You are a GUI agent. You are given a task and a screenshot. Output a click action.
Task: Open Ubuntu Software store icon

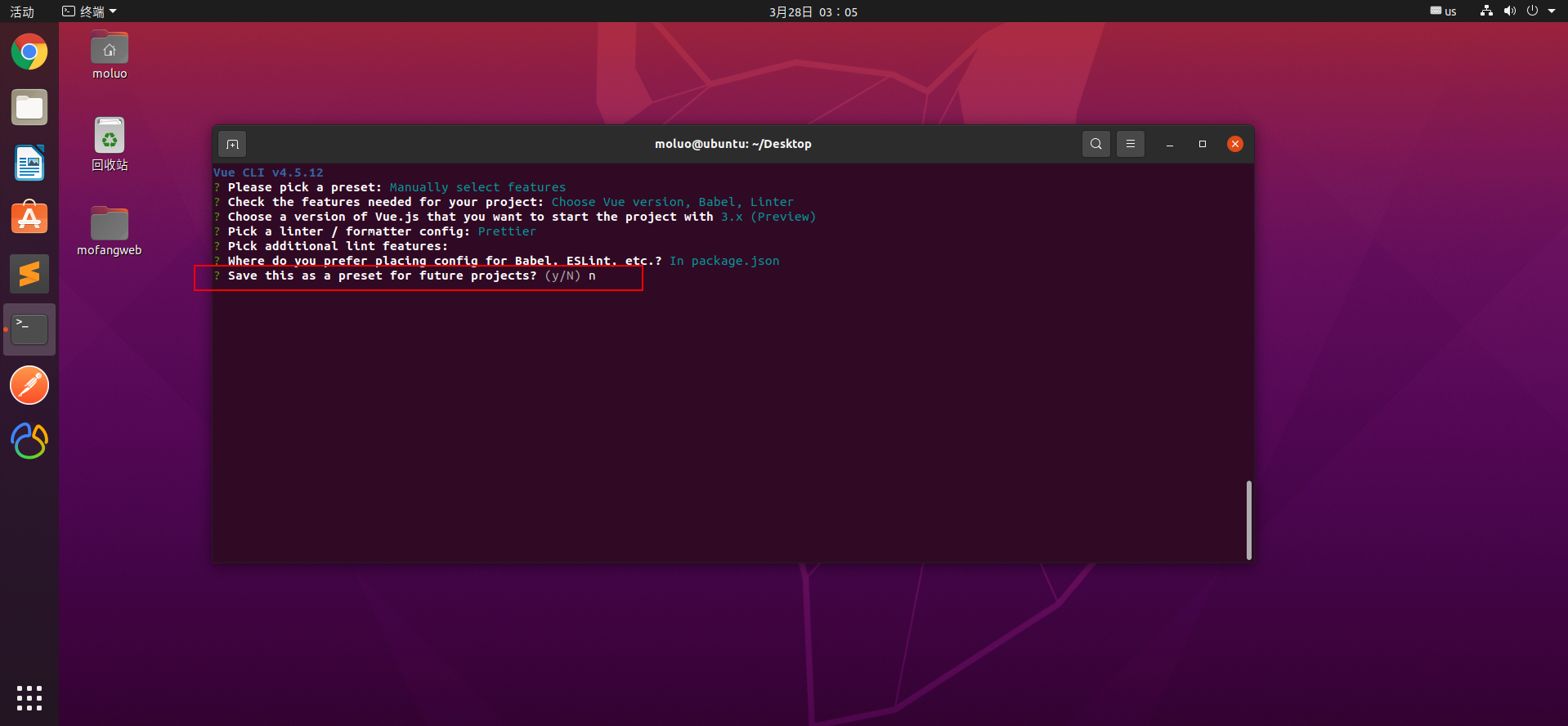pos(29,218)
